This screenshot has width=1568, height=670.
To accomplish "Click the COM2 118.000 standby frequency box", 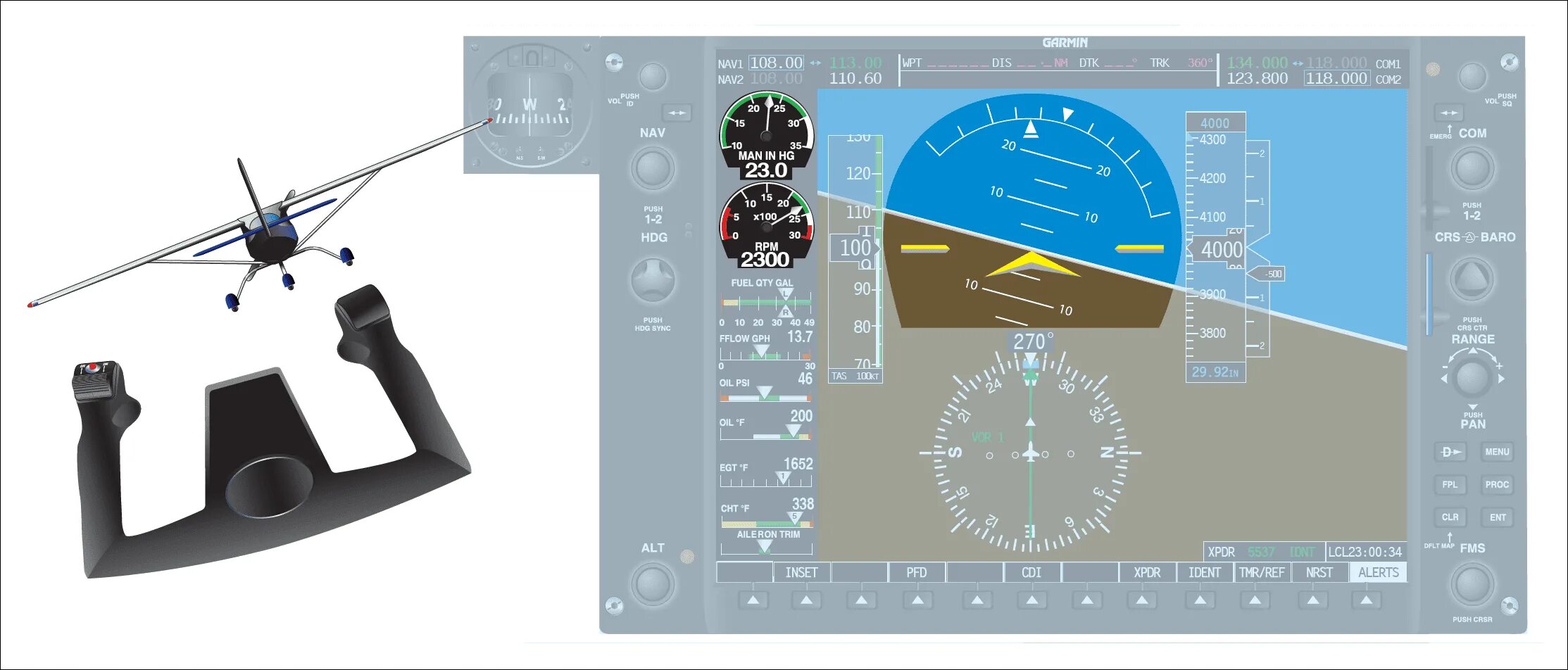I will coord(1337,79).
